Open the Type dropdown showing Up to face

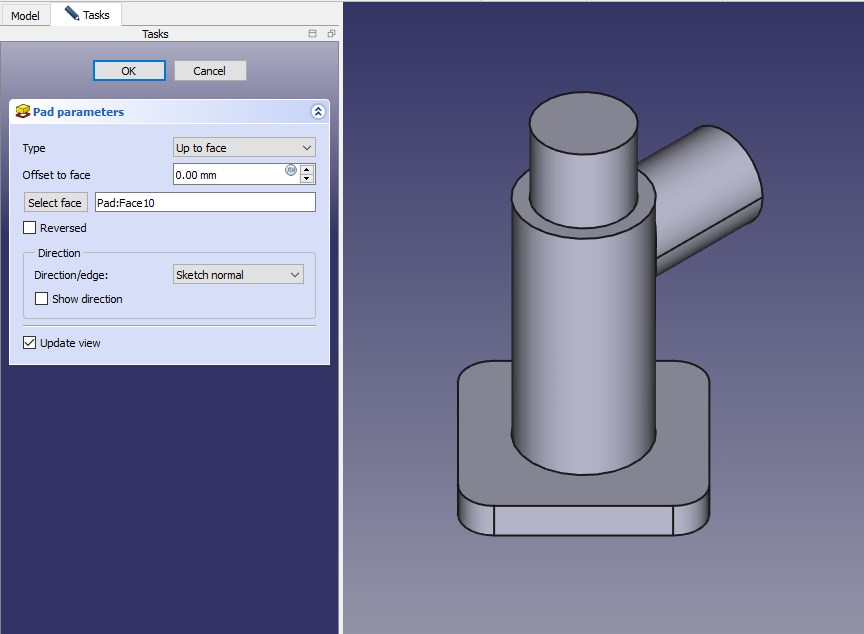click(x=244, y=148)
